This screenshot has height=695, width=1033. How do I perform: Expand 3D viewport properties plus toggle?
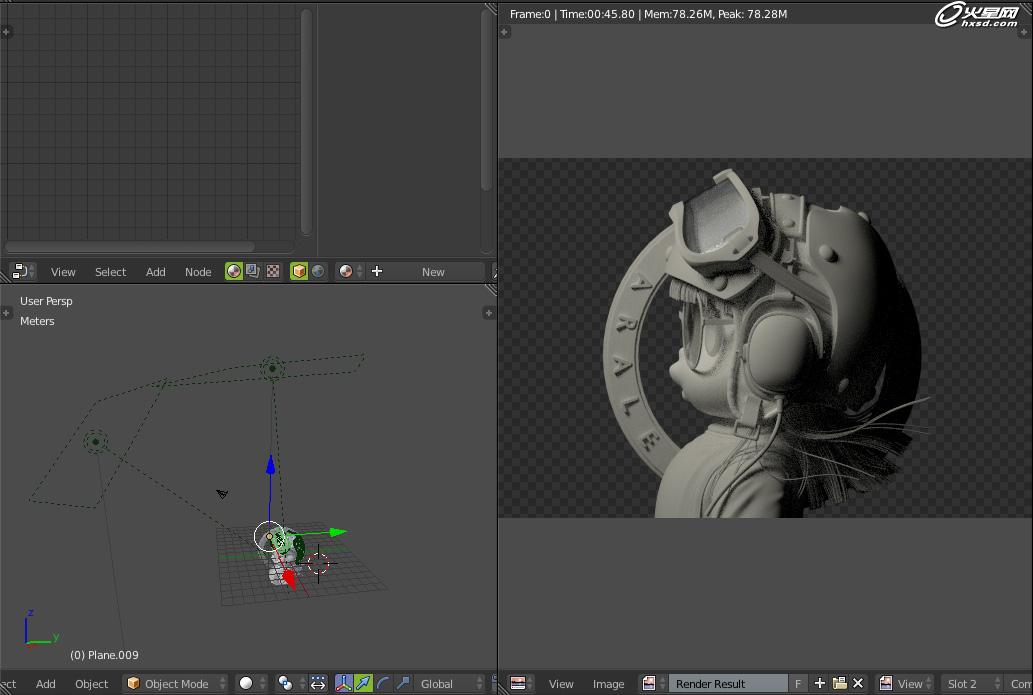(x=488, y=313)
